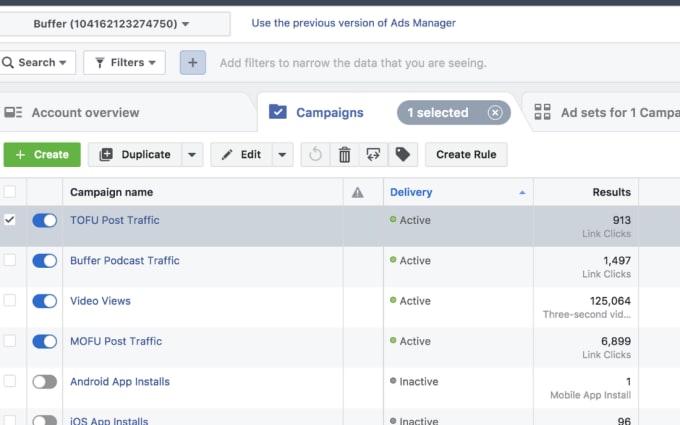The height and width of the screenshot is (425, 680).
Task: Turn on Android App Installs campaign
Action: (x=45, y=382)
